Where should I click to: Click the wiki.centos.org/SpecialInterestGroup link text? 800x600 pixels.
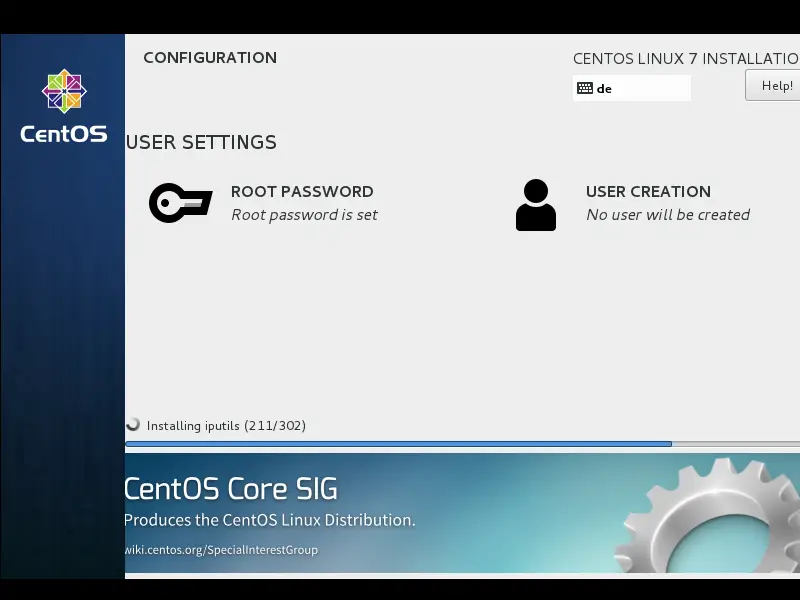tap(221, 550)
